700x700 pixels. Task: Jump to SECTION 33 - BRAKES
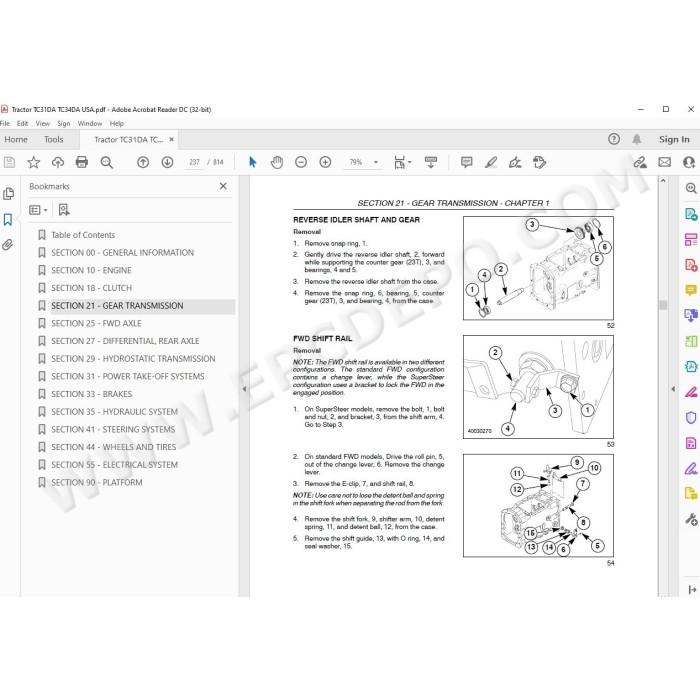pos(92,394)
